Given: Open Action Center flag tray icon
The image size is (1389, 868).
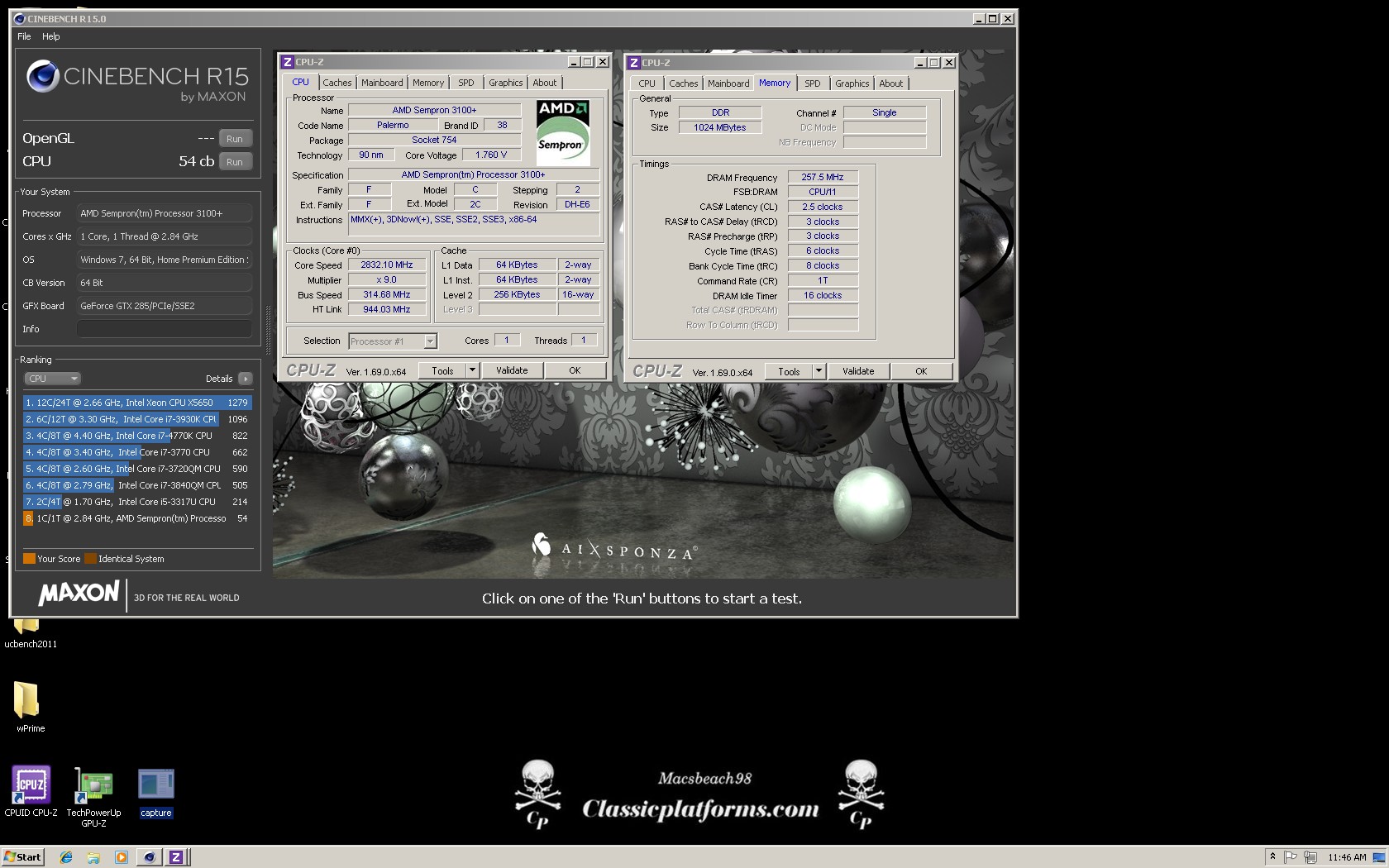Looking at the screenshot, I should point(1291,857).
